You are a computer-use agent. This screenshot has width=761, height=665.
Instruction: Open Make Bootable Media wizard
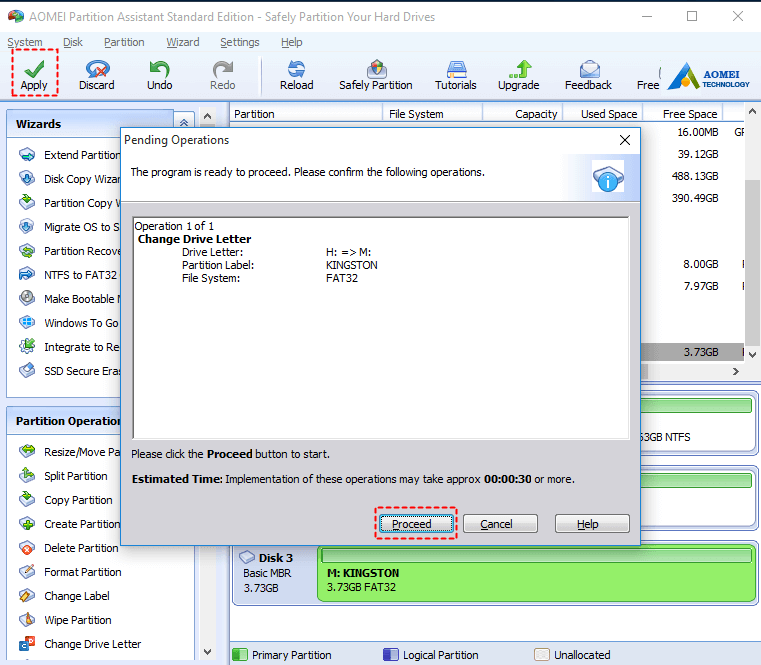pos(69,299)
